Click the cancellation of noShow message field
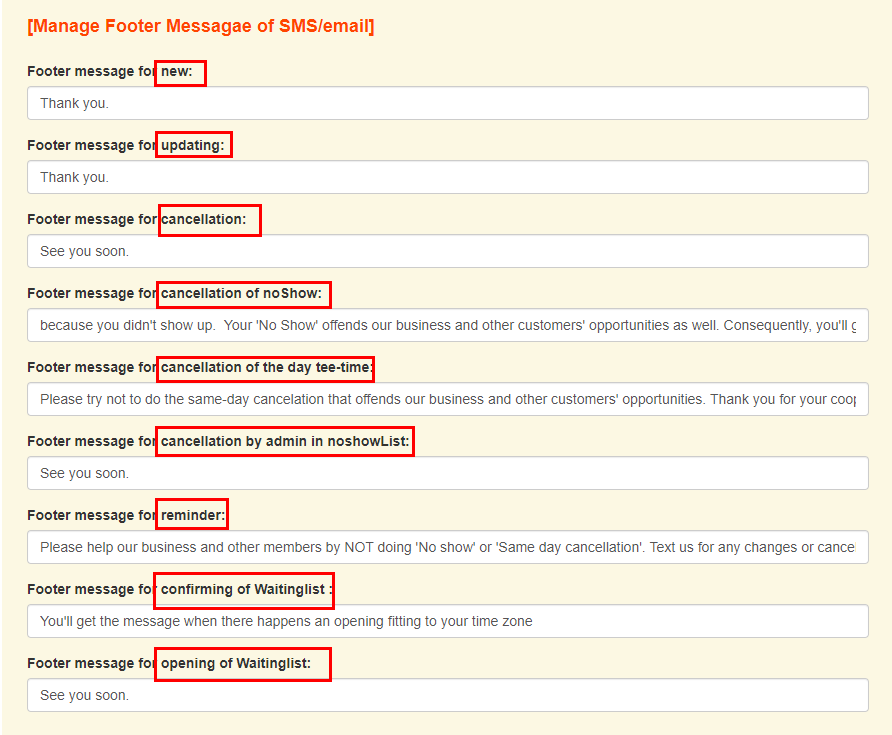 click(x=447, y=325)
